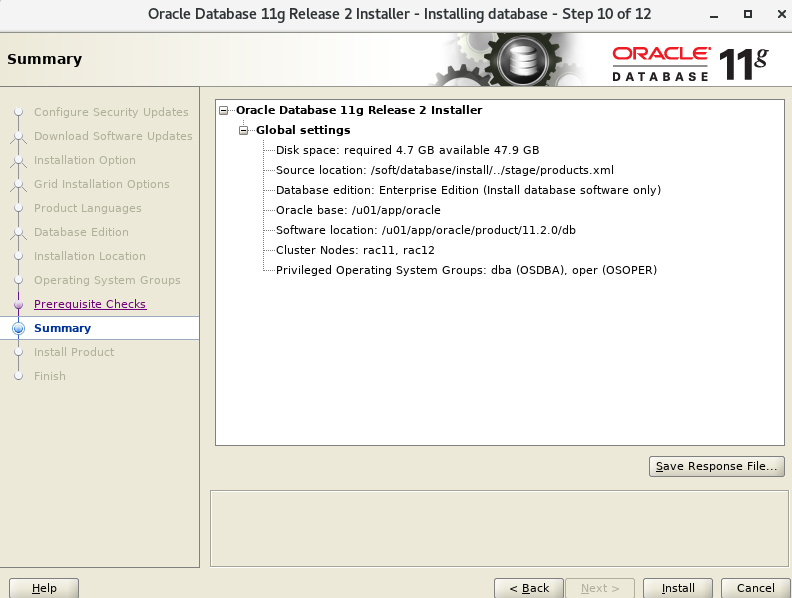Select the Source location tree entry
The image size is (792, 598).
tap(444, 170)
